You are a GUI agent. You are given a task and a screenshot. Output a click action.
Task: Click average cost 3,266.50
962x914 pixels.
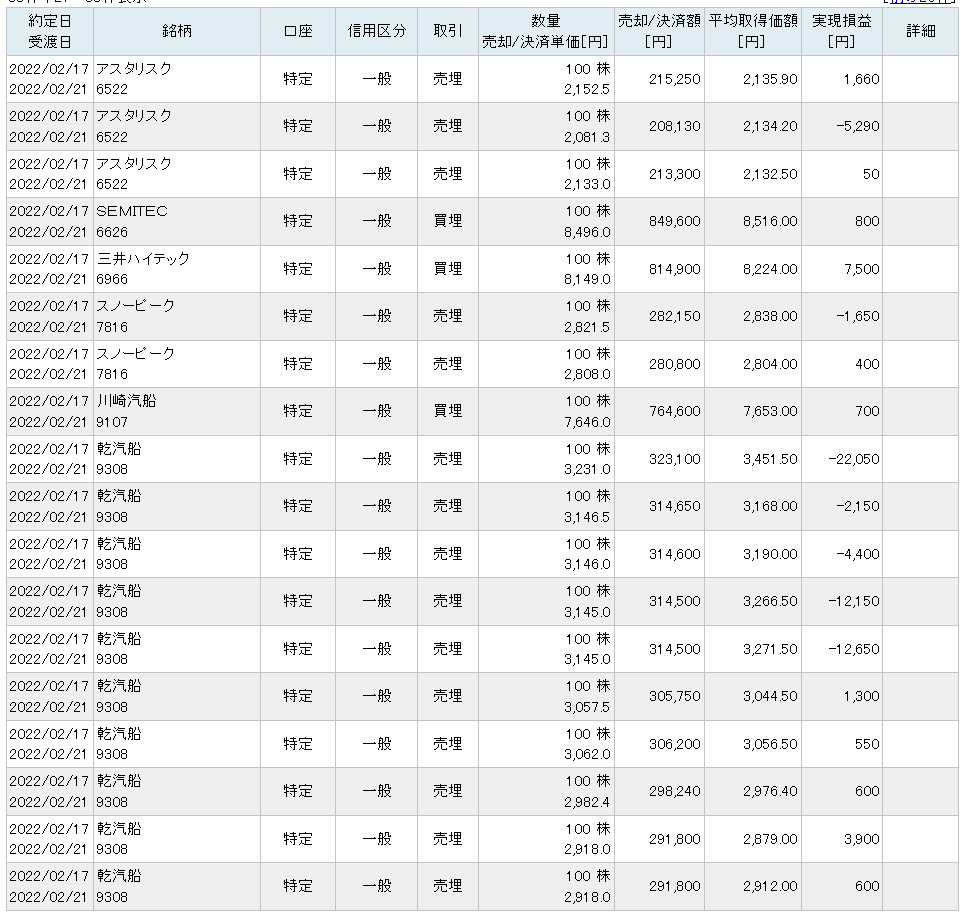(770, 602)
